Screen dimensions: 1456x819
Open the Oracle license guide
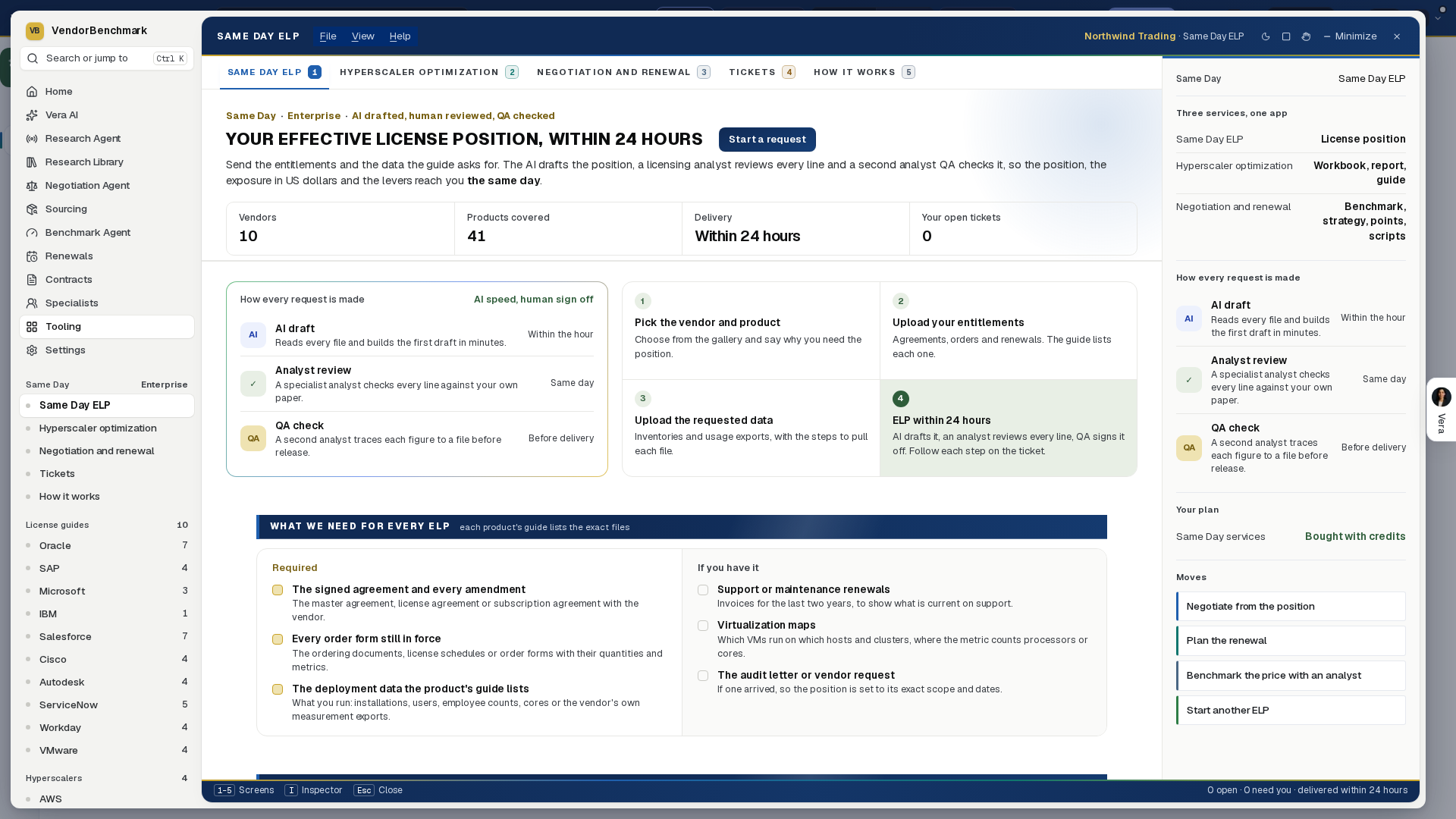pos(107,546)
